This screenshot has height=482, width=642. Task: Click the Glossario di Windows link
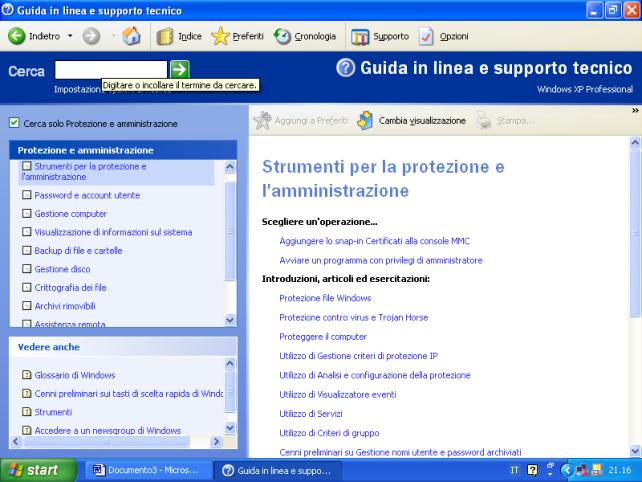point(75,375)
